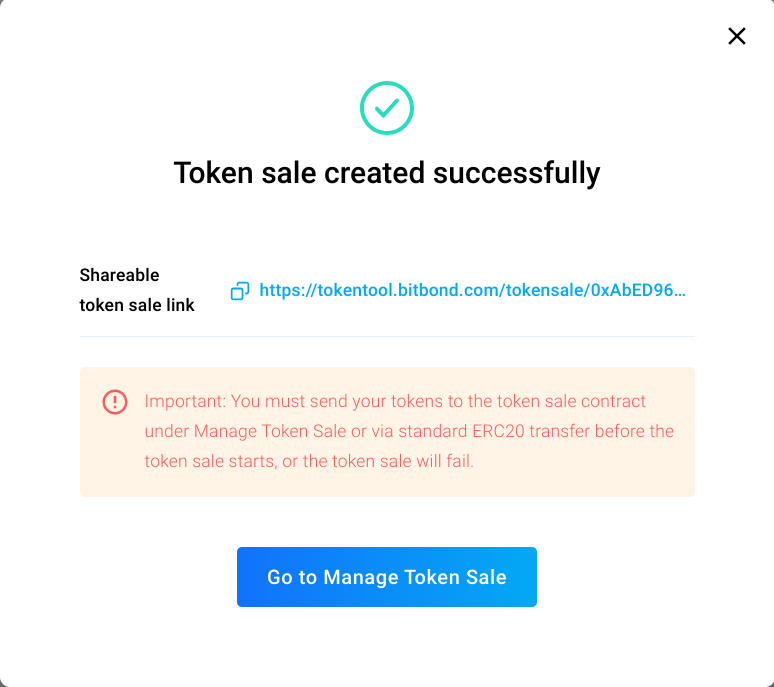Copy the shareable token sale link
Screen dimensions: 774x687
click(x=240, y=291)
